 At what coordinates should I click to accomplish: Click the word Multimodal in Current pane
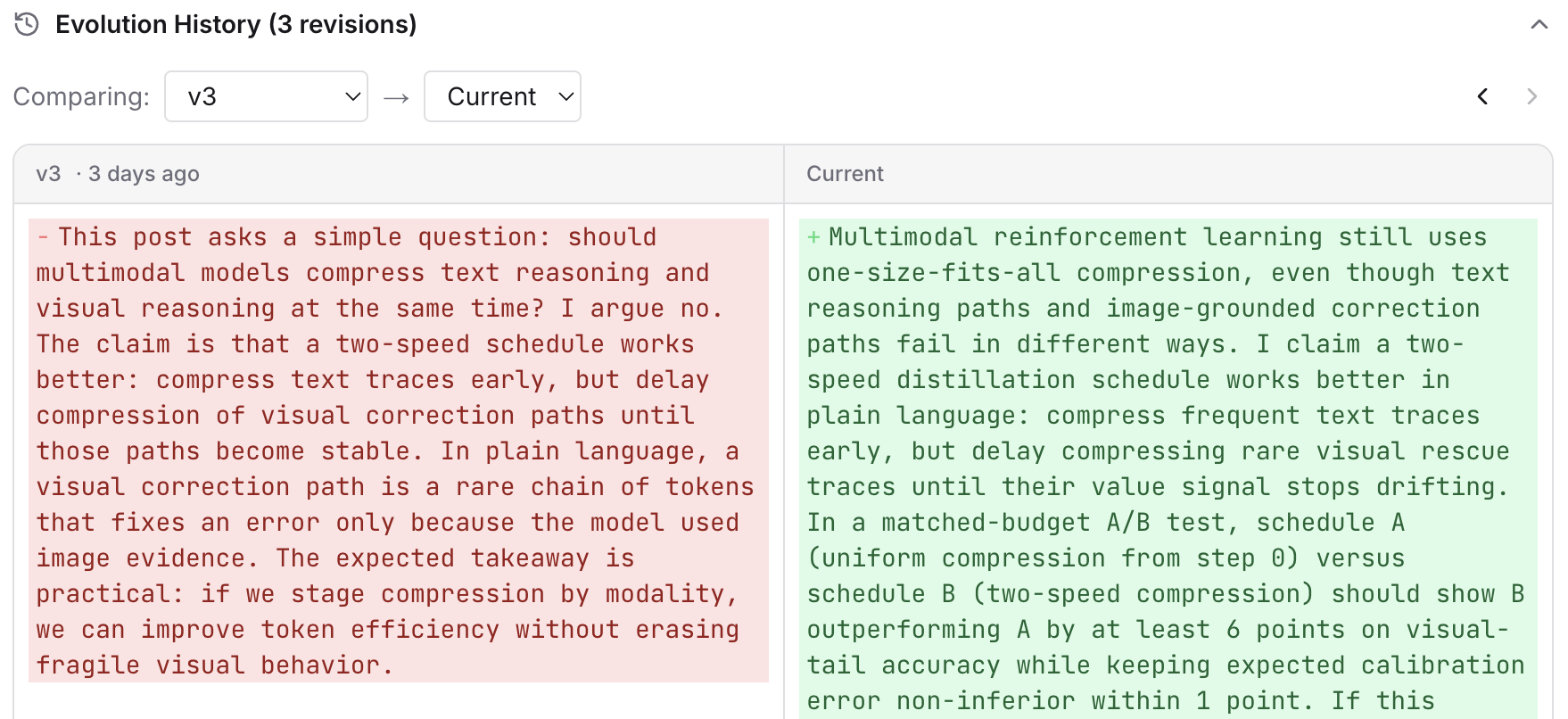click(903, 237)
